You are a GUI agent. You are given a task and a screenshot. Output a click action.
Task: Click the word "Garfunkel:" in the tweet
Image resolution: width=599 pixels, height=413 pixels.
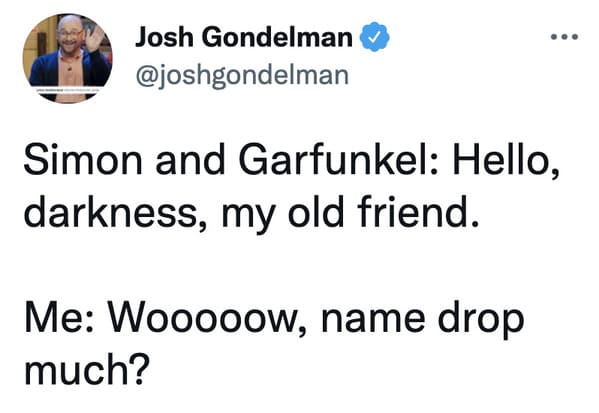338,159
